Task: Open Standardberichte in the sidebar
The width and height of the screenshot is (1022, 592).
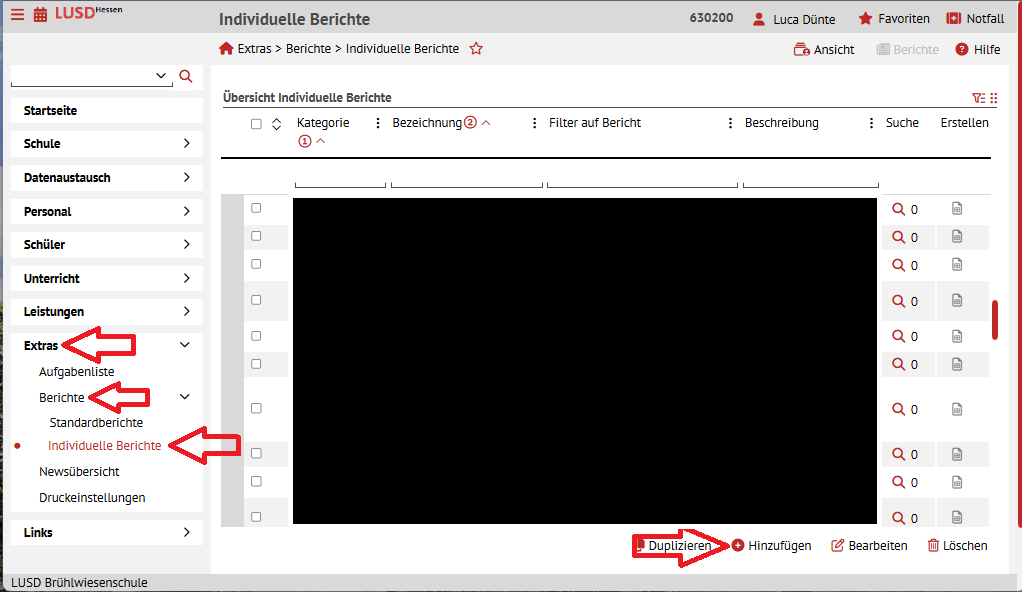Action: 96,422
